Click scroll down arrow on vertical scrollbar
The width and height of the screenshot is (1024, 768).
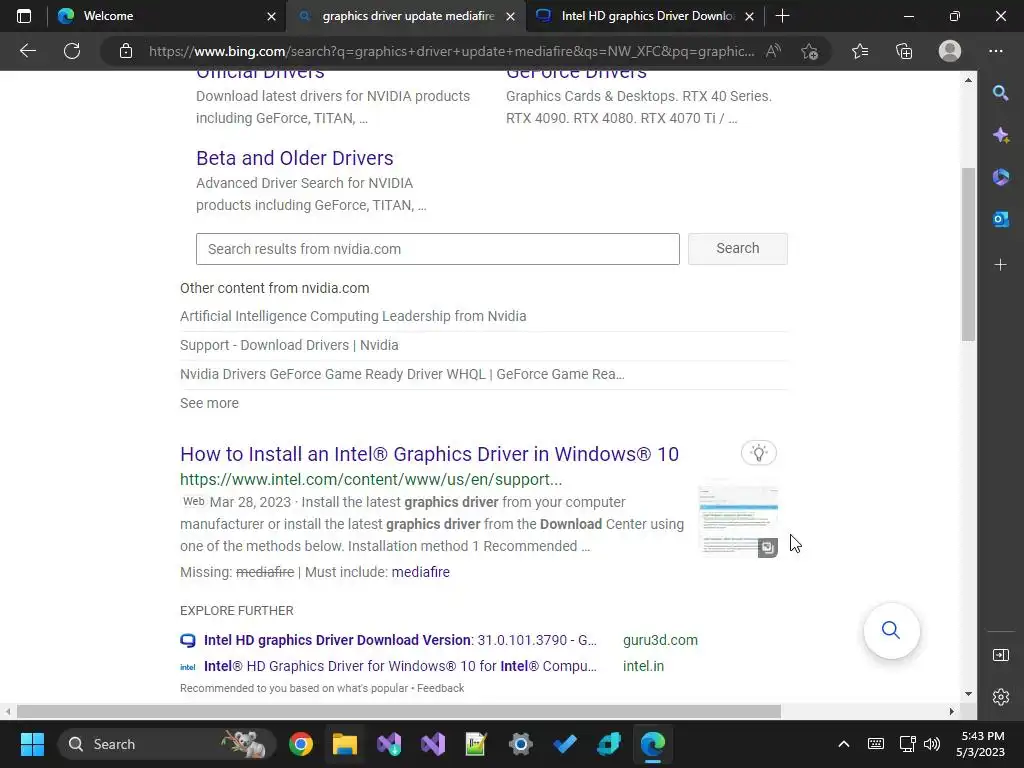[968, 694]
